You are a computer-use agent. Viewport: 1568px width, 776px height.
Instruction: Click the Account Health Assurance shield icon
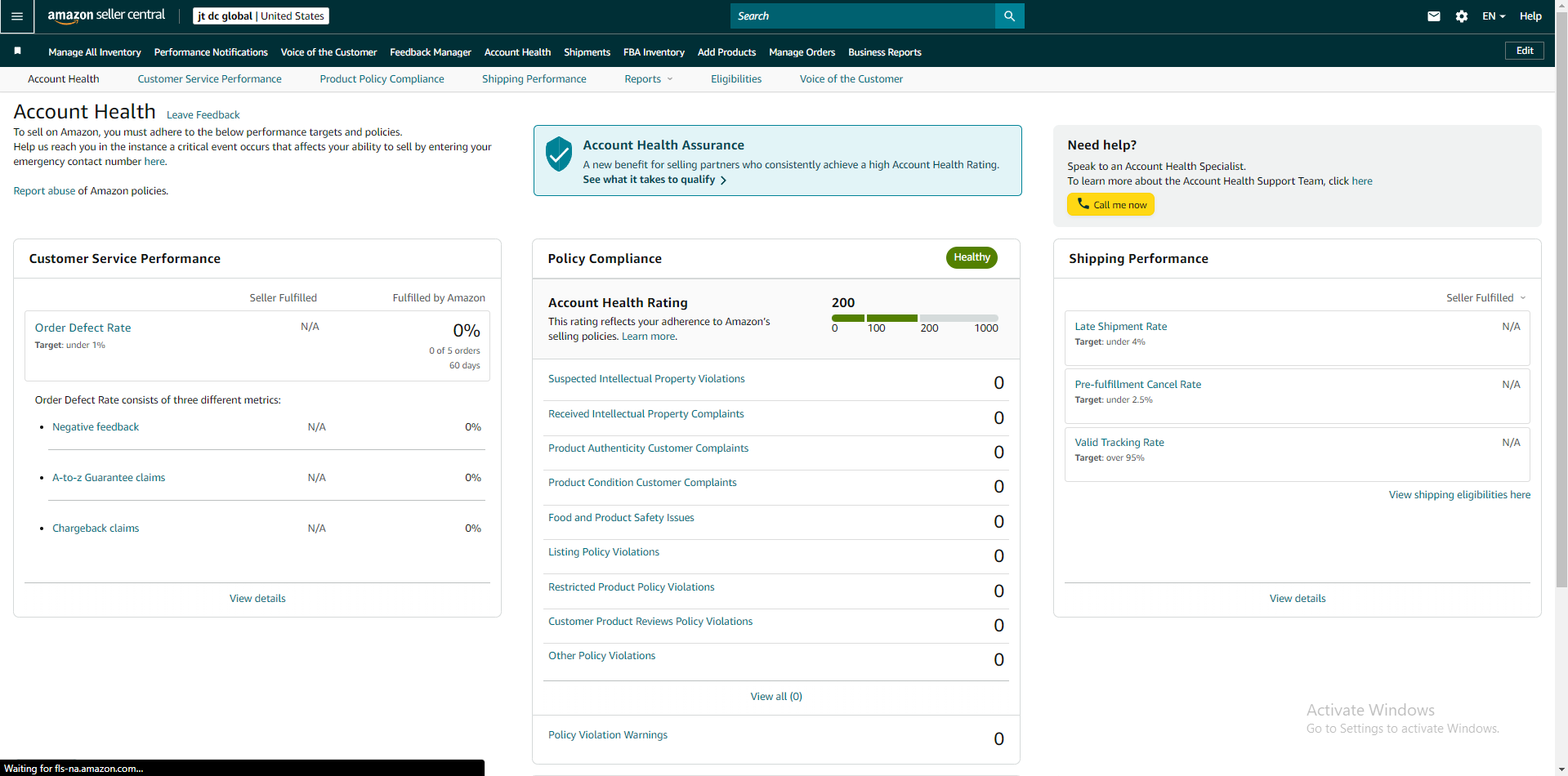click(x=559, y=154)
